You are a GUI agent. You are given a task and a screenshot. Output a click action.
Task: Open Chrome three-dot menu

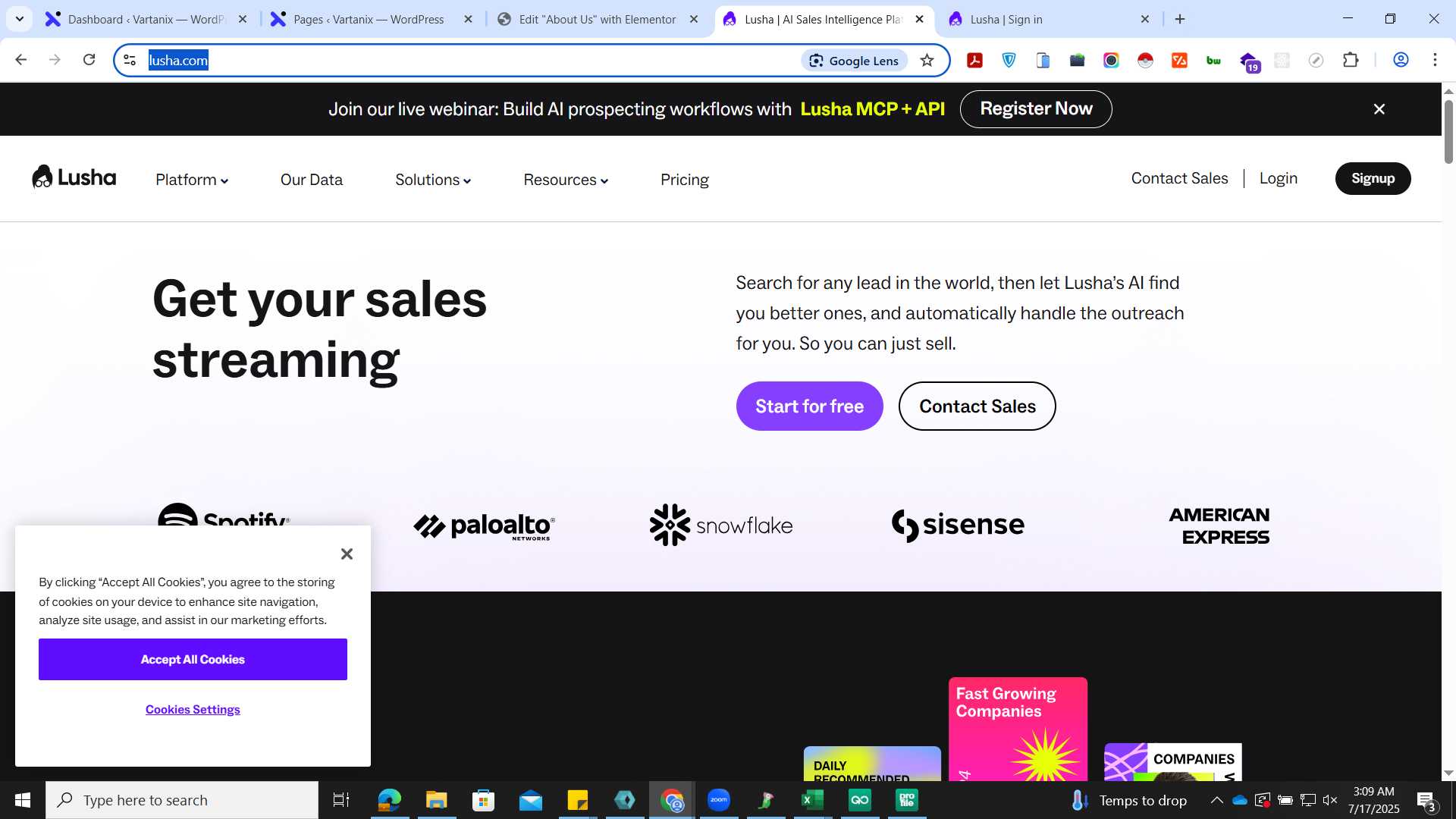1435,60
